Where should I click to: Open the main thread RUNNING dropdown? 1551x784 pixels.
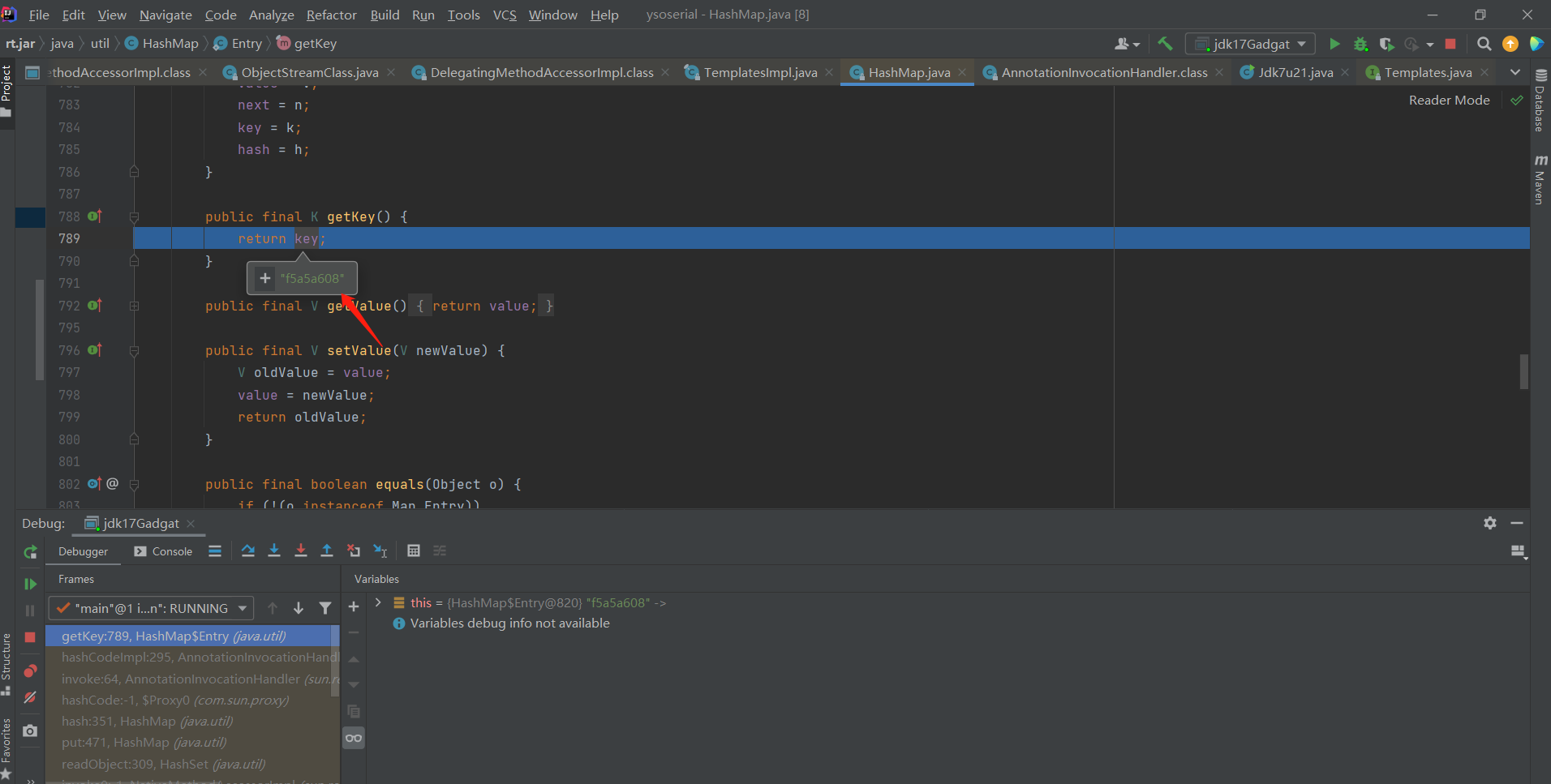click(151, 608)
